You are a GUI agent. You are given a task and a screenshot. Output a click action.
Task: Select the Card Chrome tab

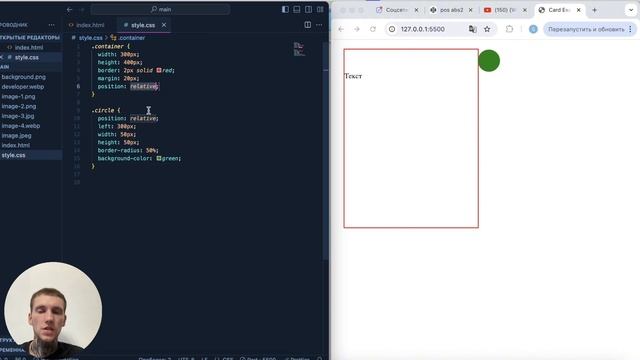(558, 10)
